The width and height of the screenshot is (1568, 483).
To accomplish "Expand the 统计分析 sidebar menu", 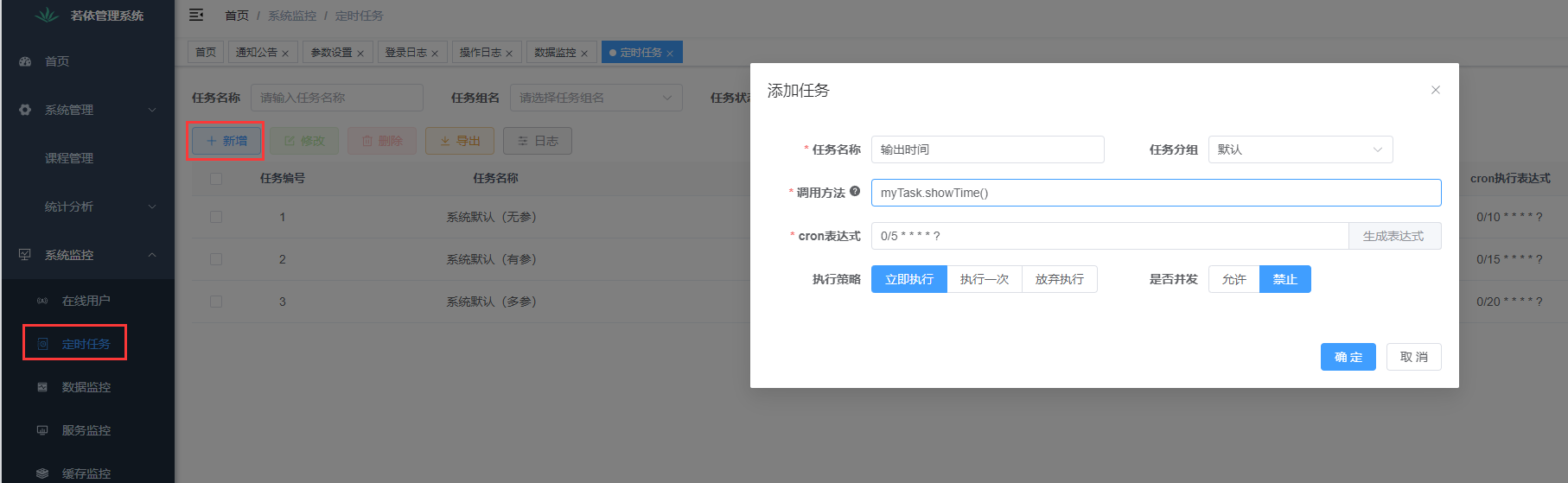I will [88, 207].
